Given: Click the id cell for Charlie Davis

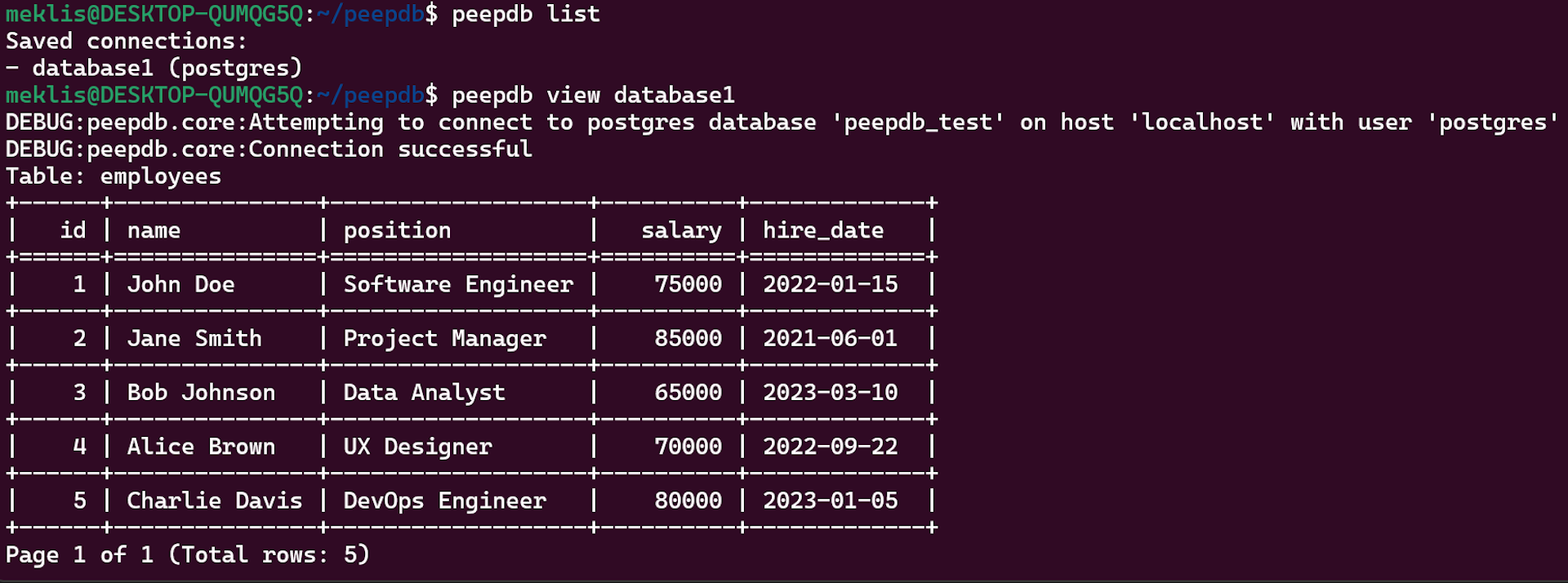Looking at the screenshot, I should [x=79, y=500].
